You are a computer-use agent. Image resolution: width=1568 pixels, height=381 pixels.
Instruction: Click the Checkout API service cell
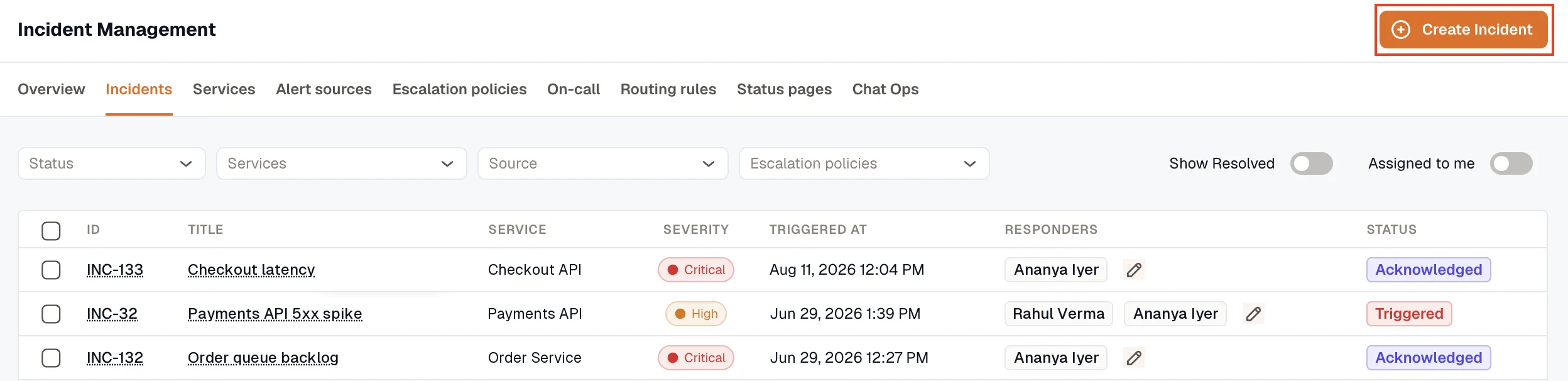pos(535,270)
